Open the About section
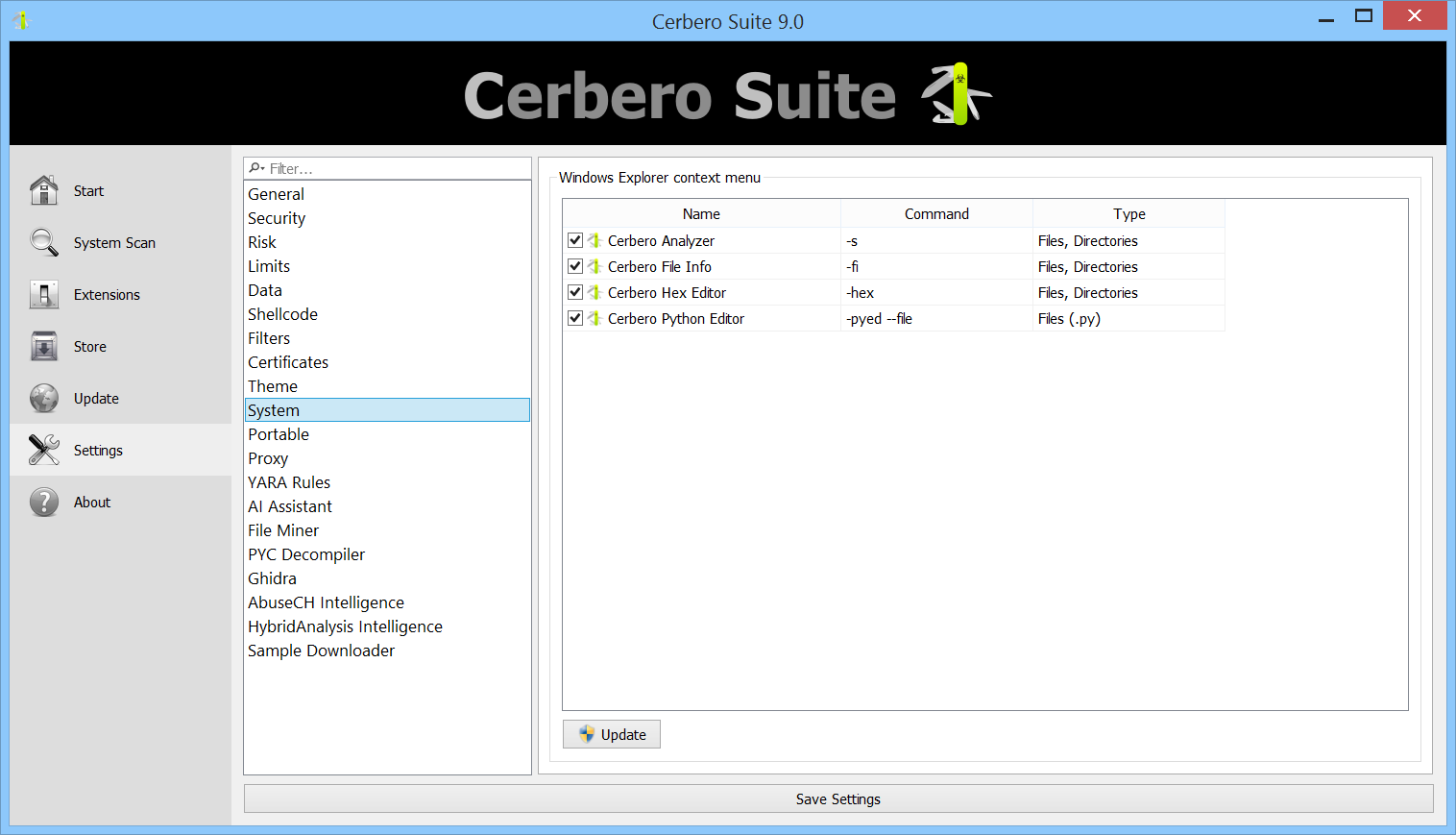This screenshot has height=835, width=1456. click(121, 502)
